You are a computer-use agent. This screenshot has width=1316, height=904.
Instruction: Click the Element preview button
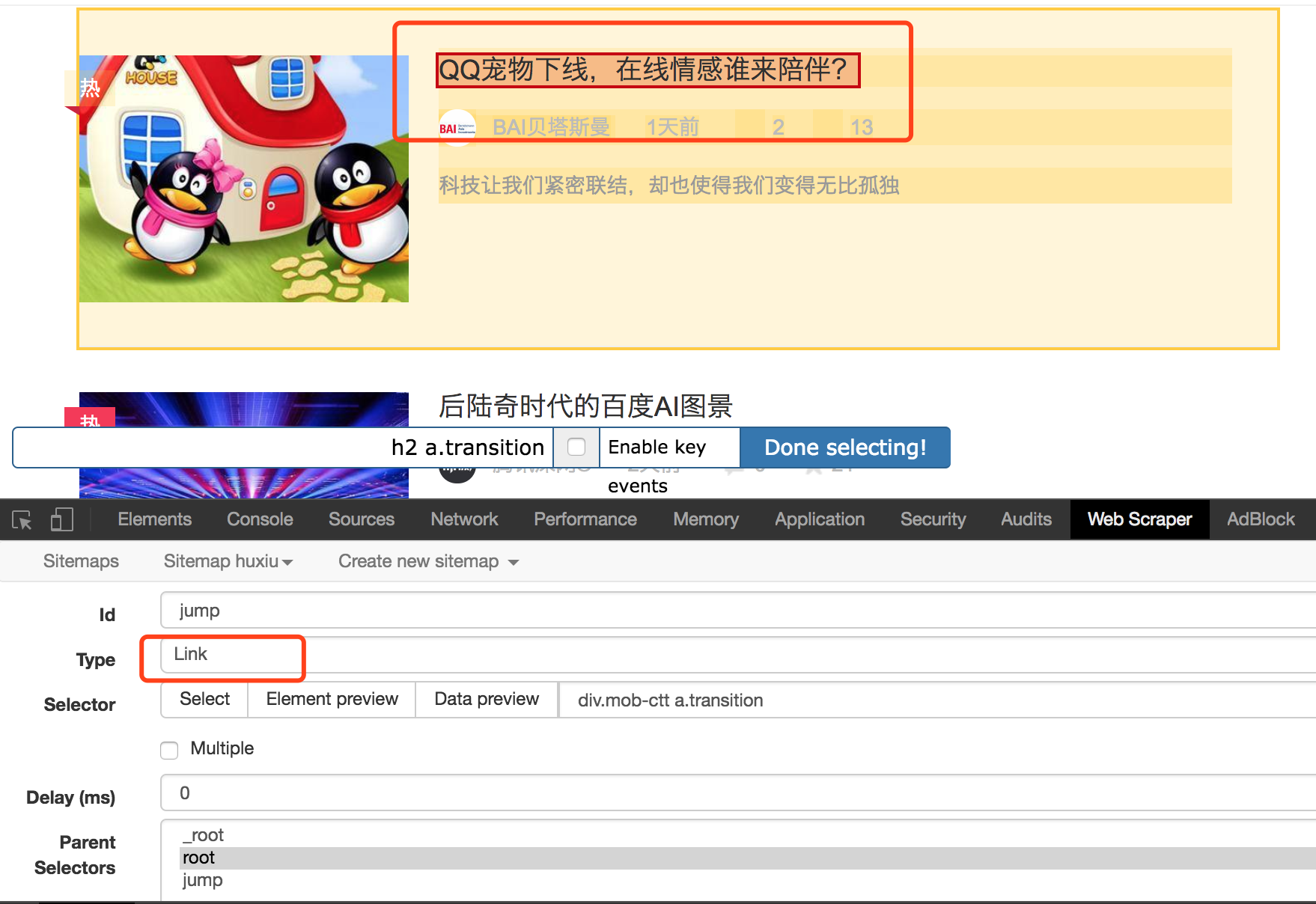(x=332, y=700)
